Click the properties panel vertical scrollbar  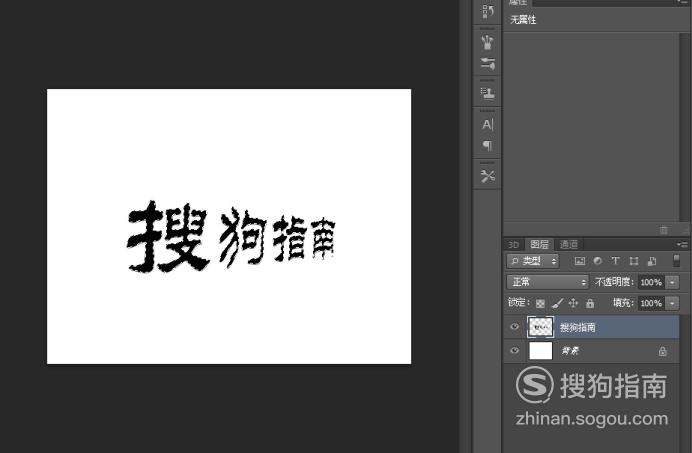click(683, 126)
